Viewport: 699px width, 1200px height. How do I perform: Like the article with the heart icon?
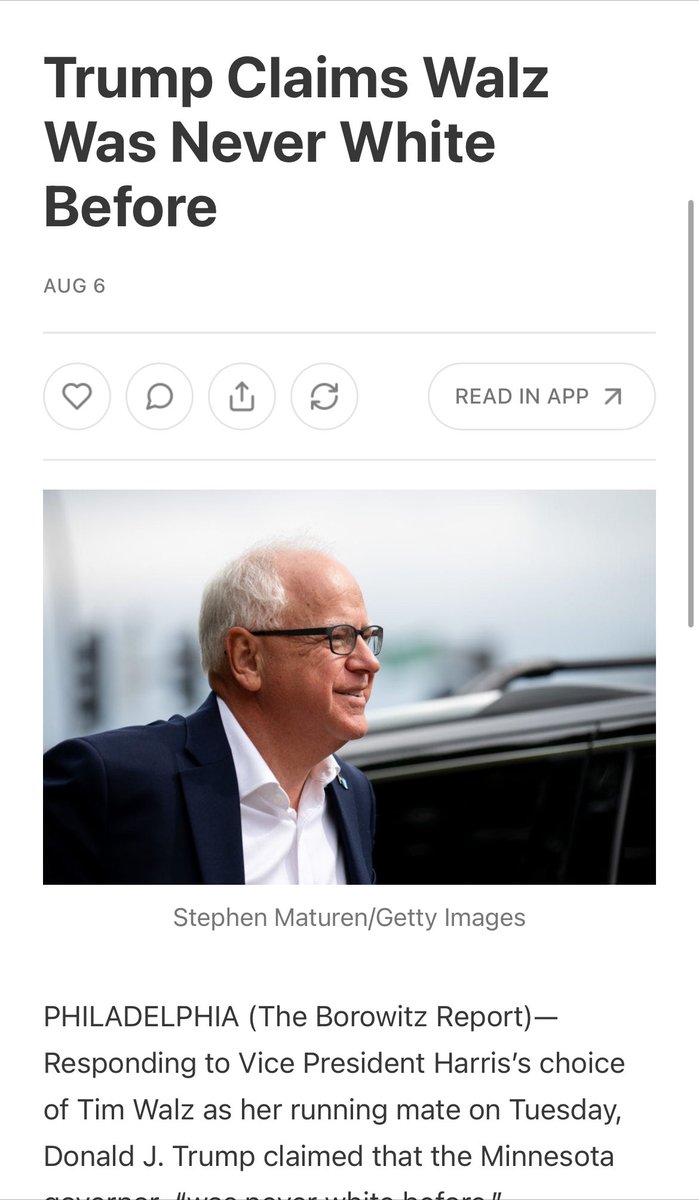(x=77, y=397)
